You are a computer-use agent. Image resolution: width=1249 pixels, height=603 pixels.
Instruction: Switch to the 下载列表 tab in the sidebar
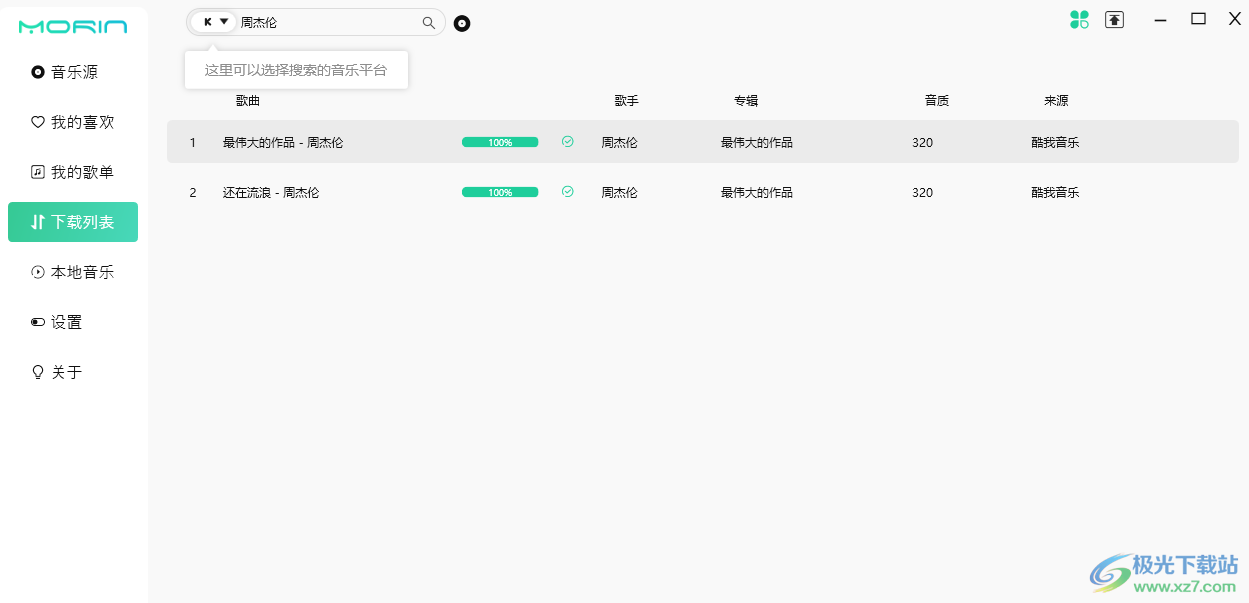click(x=73, y=221)
